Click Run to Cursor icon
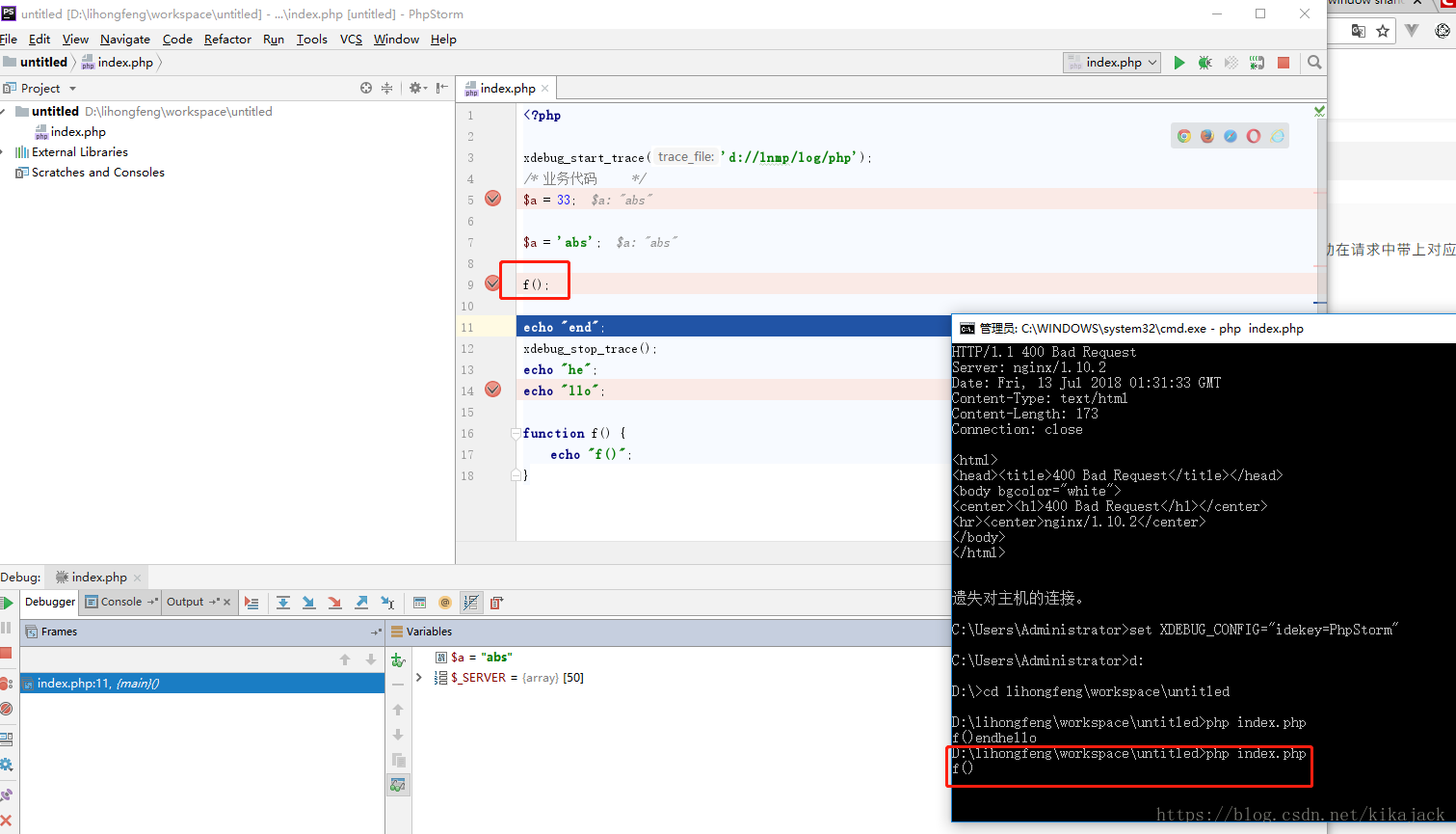This screenshot has height=834, width=1456. [x=387, y=603]
